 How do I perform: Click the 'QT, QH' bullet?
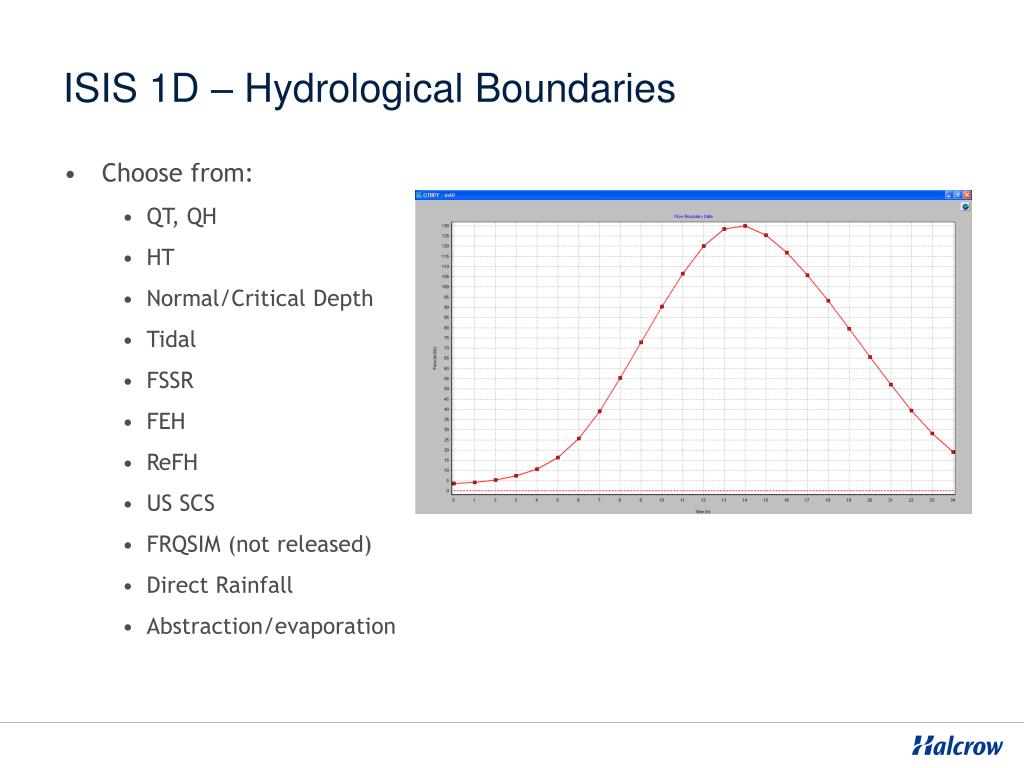pos(182,217)
